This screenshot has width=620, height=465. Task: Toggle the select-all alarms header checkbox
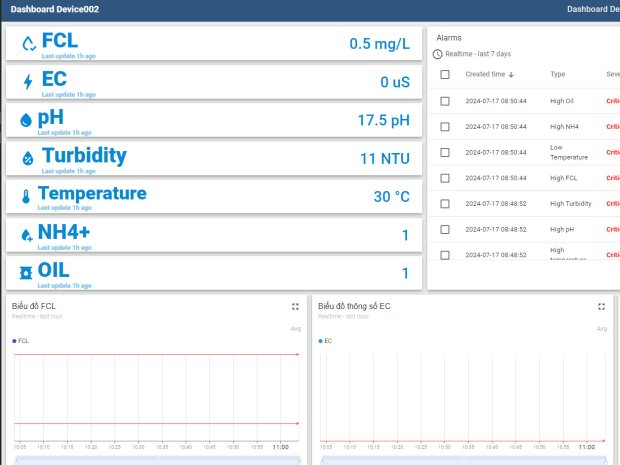pos(445,74)
